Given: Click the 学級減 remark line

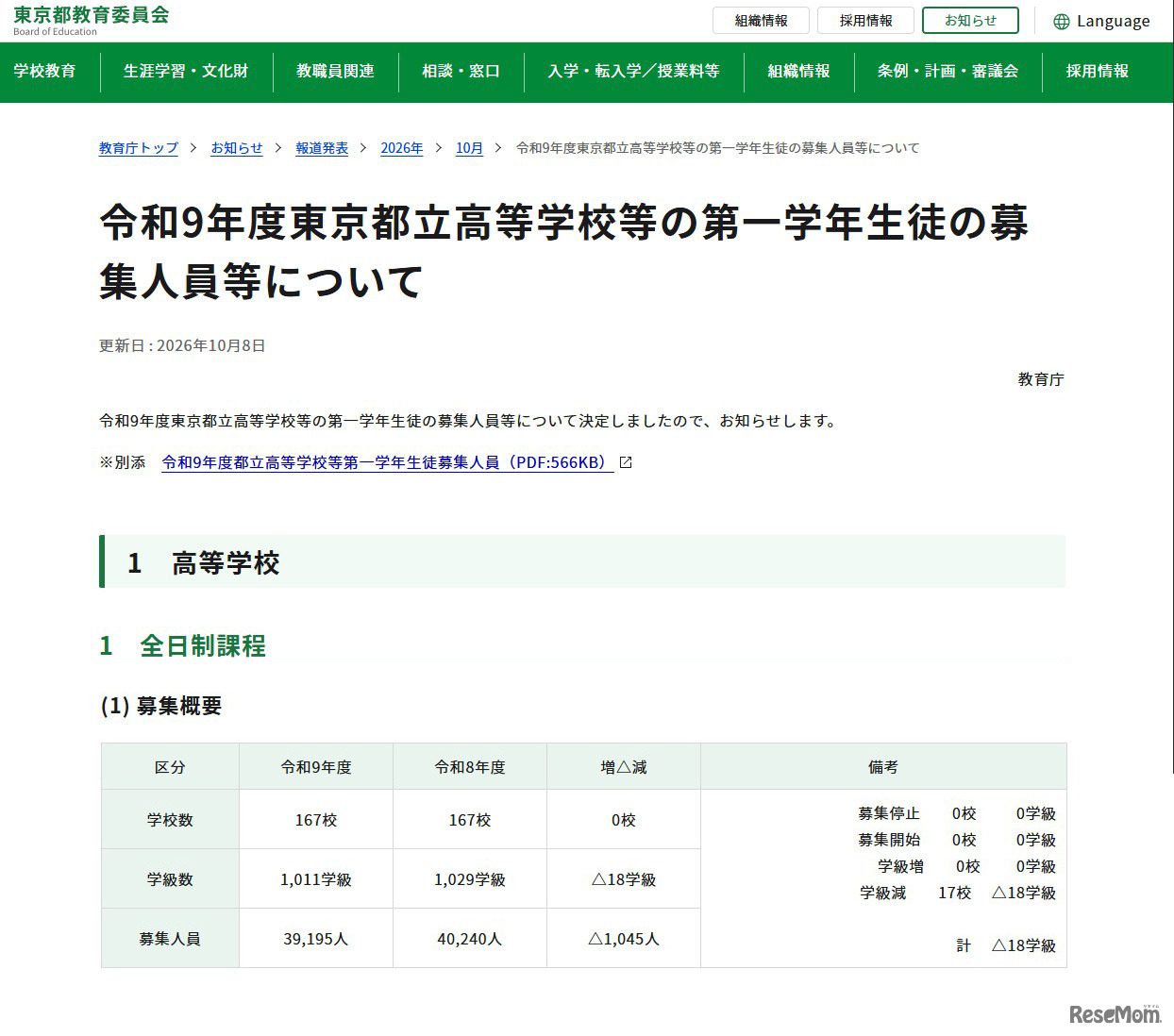Looking at the screenshot, I should click(958, 893).
